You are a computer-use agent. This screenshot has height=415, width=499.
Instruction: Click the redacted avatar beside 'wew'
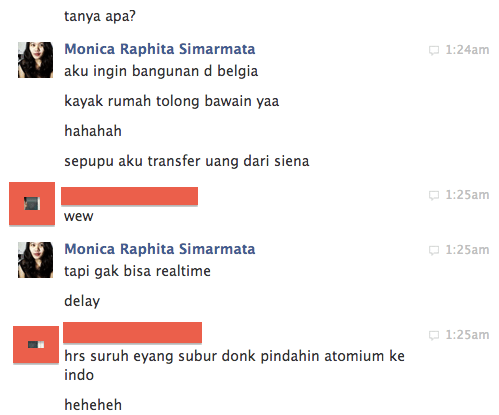tap(32, 204)
